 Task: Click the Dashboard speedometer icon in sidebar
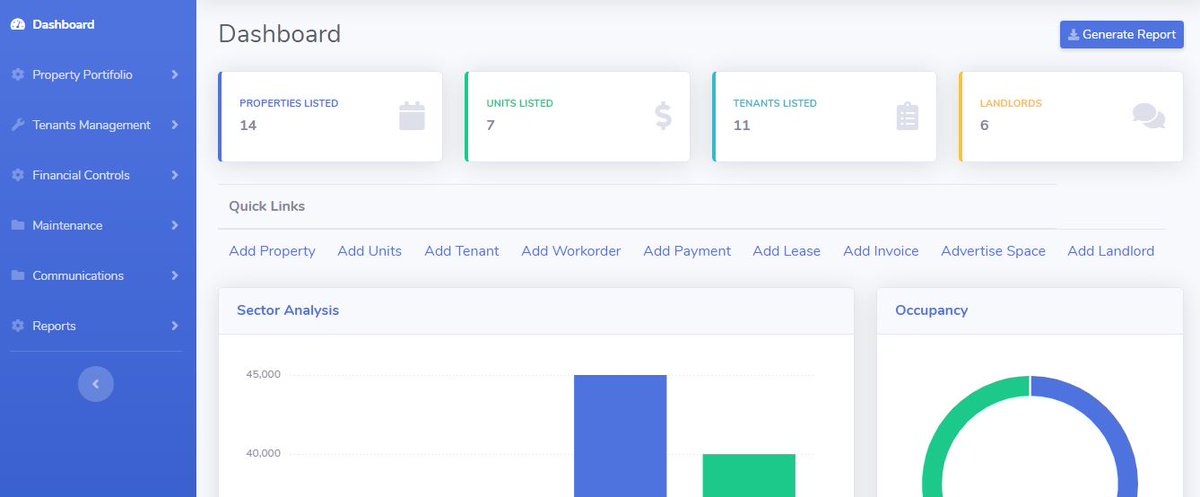[17, 24]
